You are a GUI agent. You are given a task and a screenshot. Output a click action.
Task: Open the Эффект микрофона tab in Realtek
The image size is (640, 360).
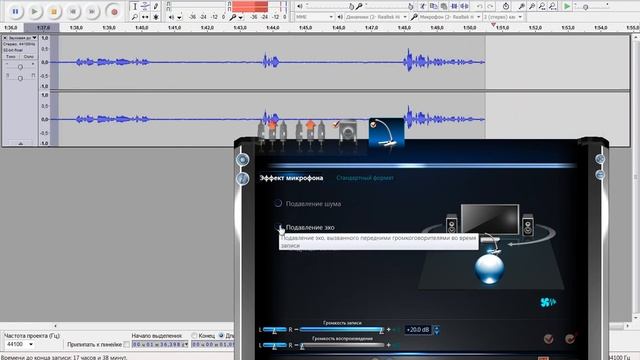tap(291, 178)
